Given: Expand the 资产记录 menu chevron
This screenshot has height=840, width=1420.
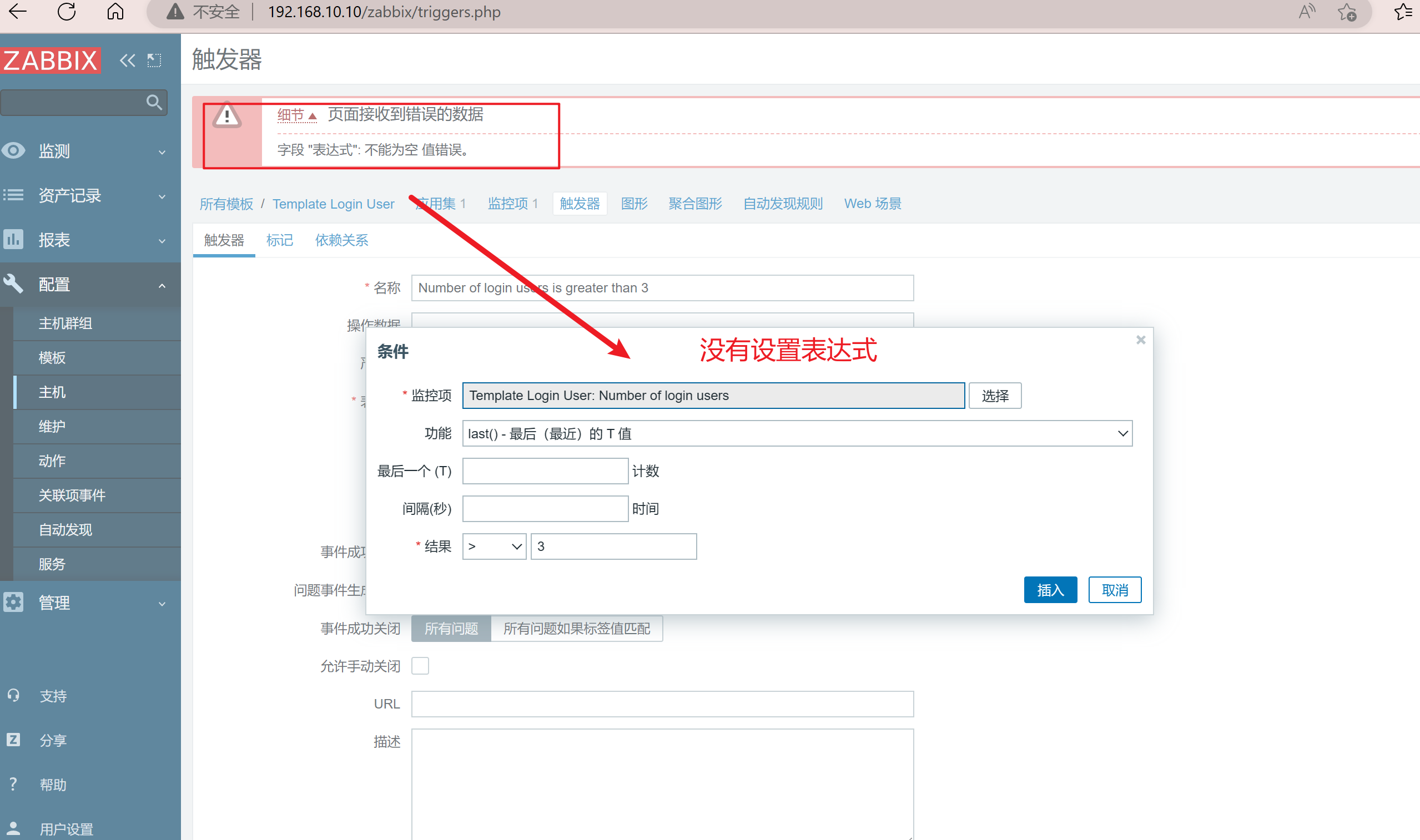Looking at the screenshot, I should pos(163,196).
